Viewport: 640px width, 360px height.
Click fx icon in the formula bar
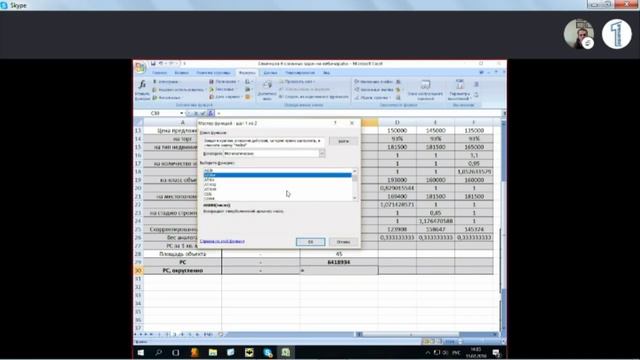[211, 113]
